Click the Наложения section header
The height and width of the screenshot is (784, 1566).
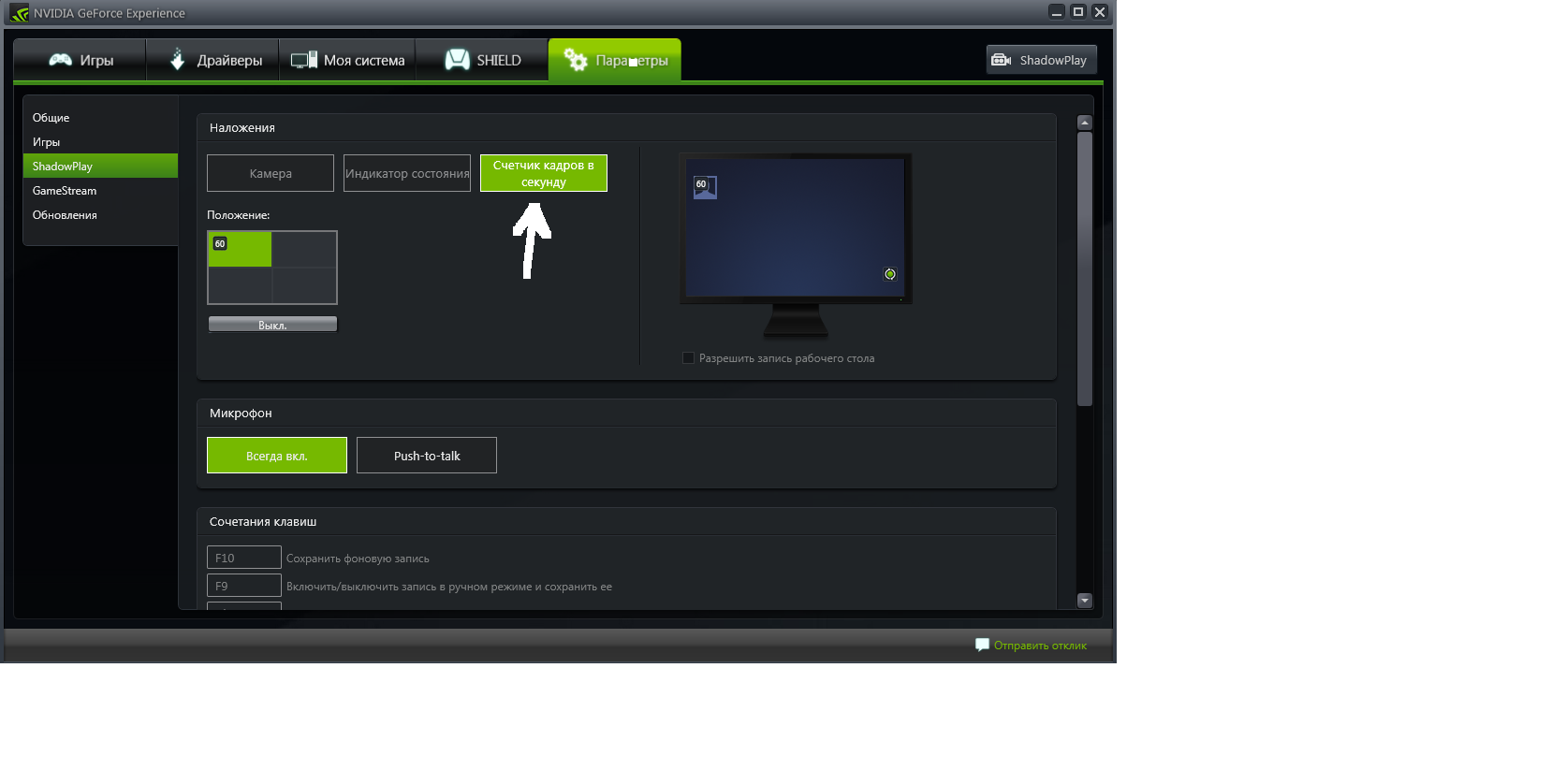click(242, 128)
